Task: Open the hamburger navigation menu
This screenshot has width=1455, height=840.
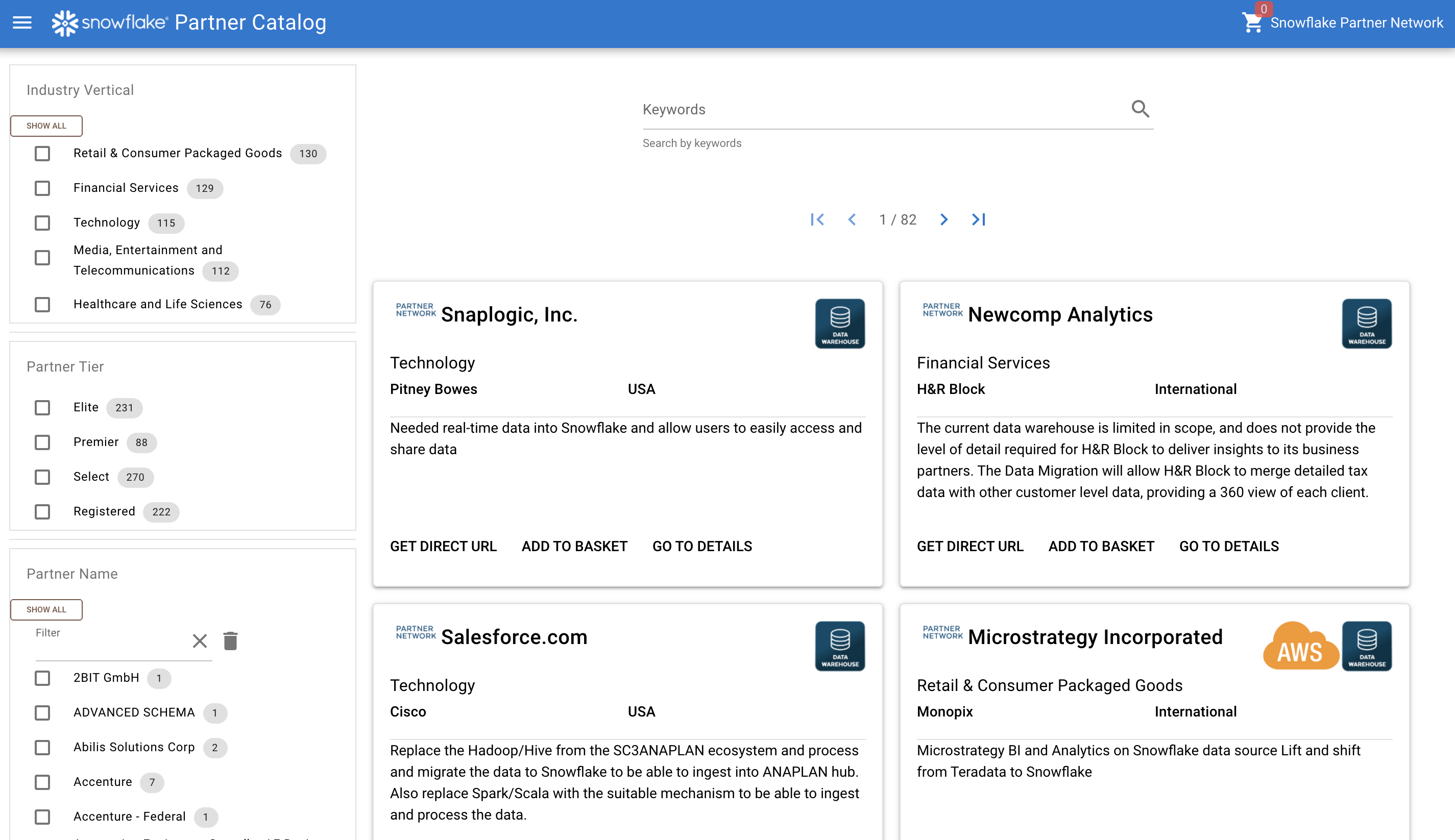Action: tap(22, 22)
